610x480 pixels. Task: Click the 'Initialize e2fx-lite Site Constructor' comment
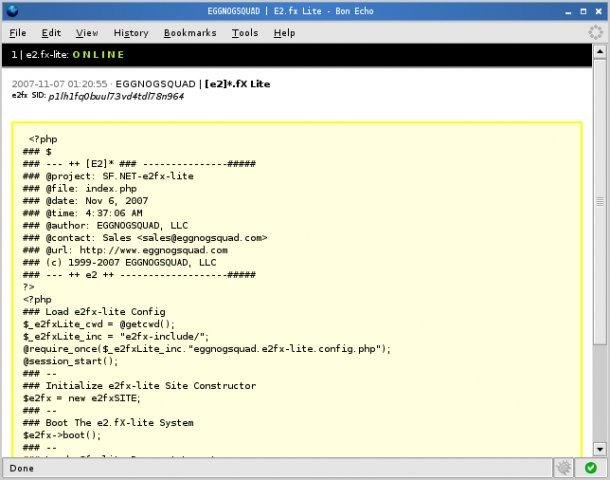point(140,386)
